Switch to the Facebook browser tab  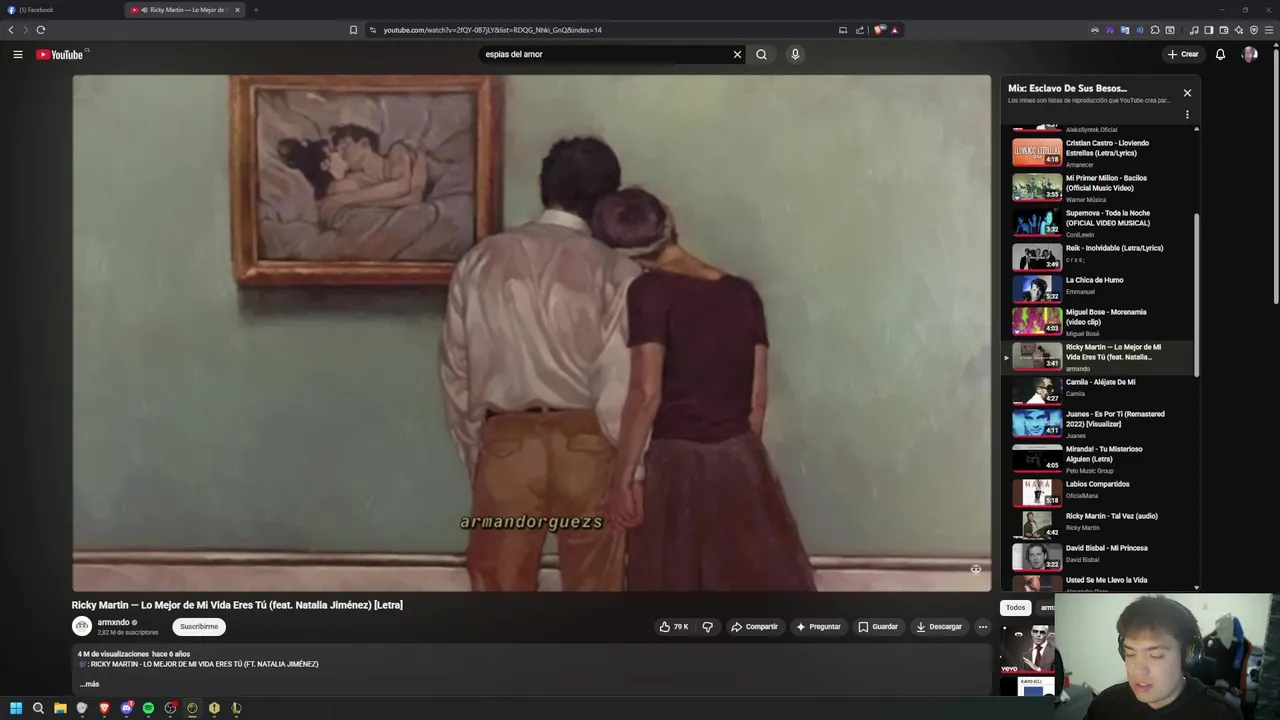pos(60,10)
